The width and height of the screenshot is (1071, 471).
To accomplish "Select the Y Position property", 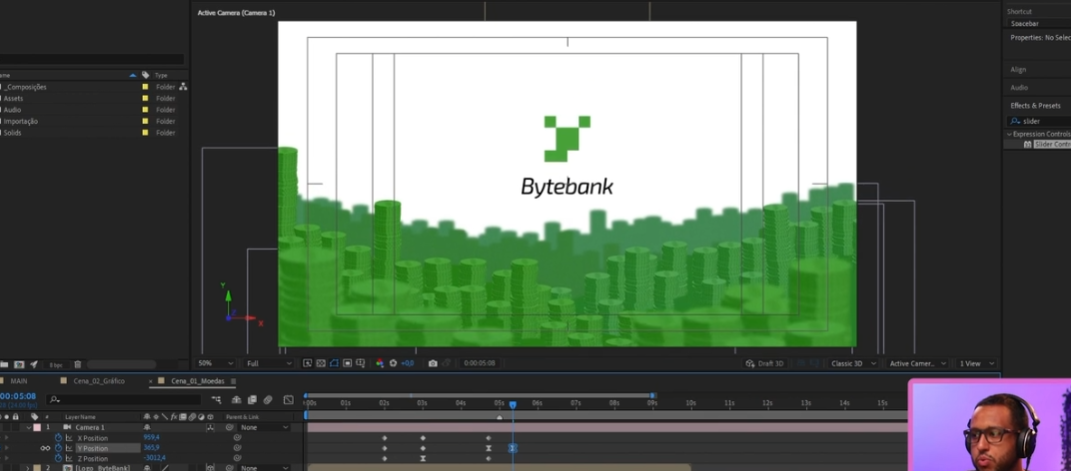I will pos(92,448).
